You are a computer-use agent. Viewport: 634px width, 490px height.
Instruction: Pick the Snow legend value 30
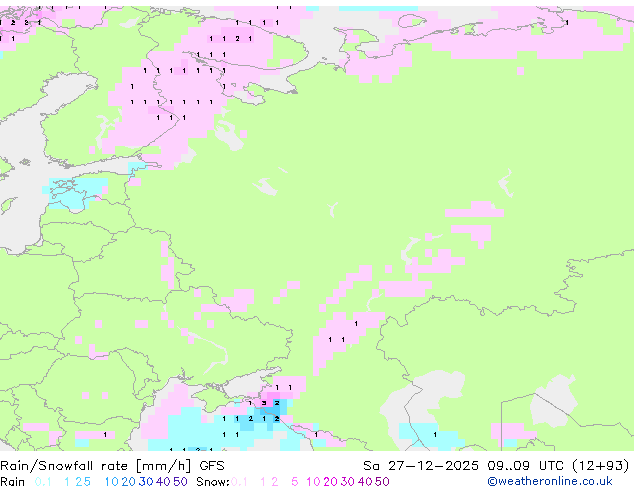[348, 482]
